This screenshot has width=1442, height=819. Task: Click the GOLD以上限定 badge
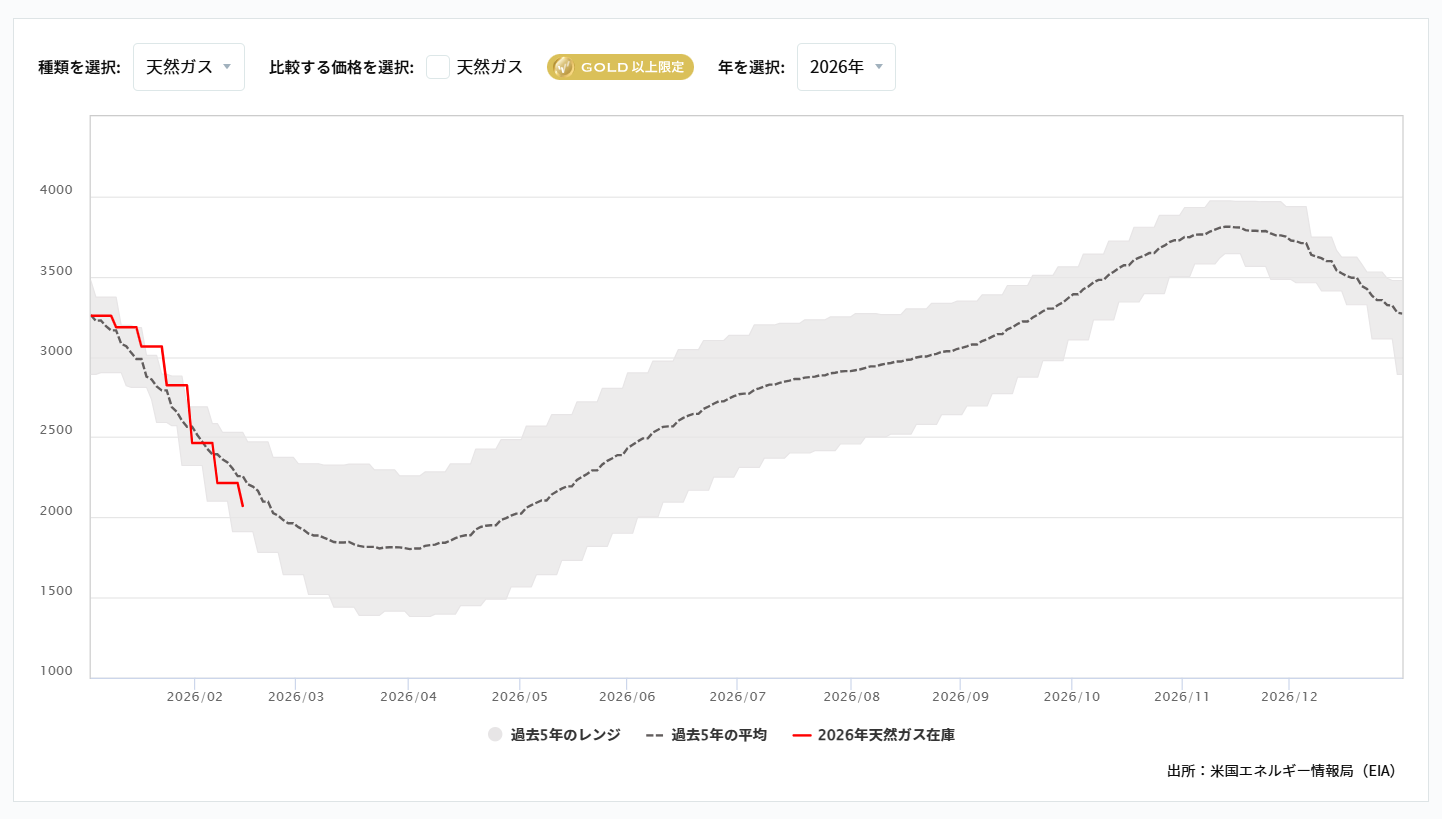pyautogui.click(x=619, y=67)
